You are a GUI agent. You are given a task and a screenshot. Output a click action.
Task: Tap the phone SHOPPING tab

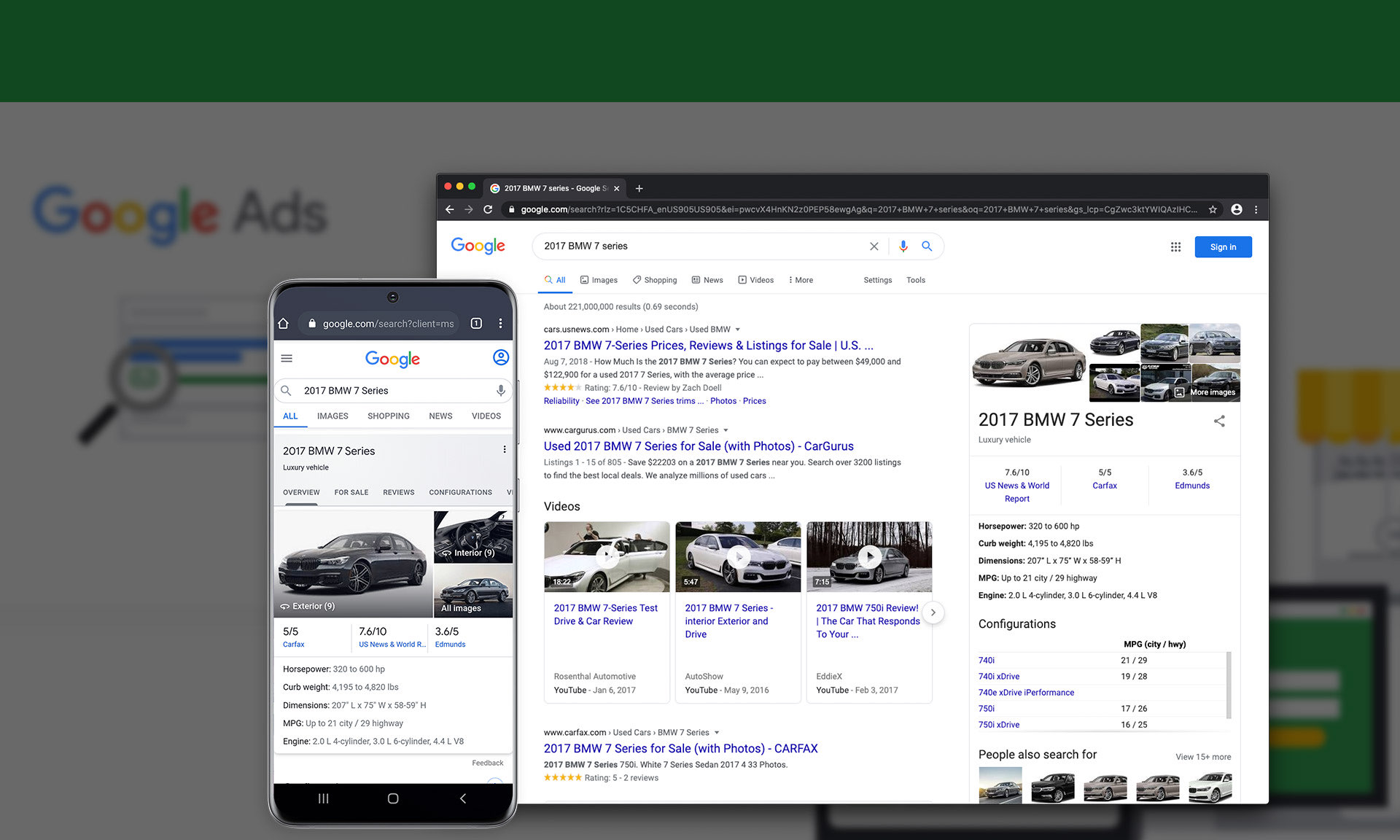point(389,416)
